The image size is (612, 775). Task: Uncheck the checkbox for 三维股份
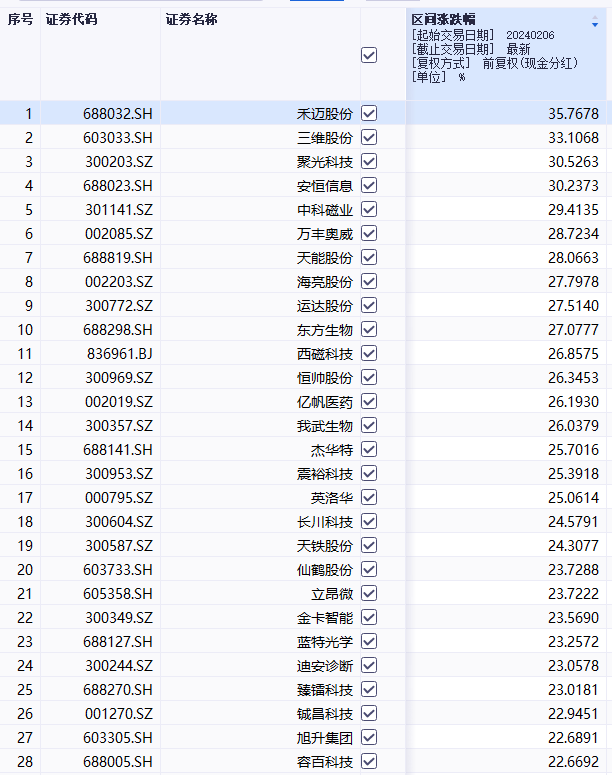click(x=369, y=137)
